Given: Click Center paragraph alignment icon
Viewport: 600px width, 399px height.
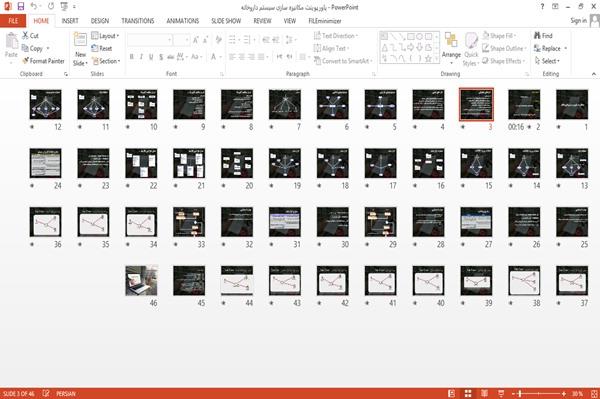Looking at the screenshot, I should coord(242,57).
